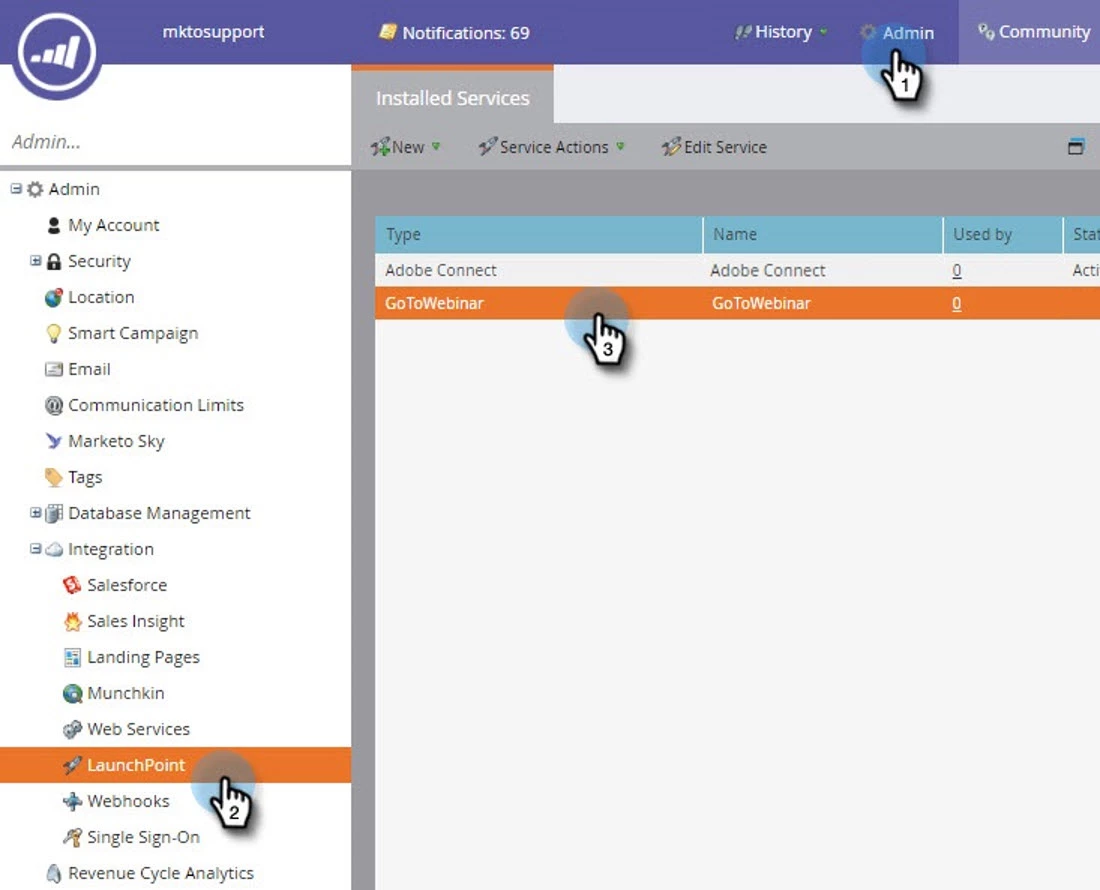
Task: Click the Munchkin icon
Action: point(72,694)
